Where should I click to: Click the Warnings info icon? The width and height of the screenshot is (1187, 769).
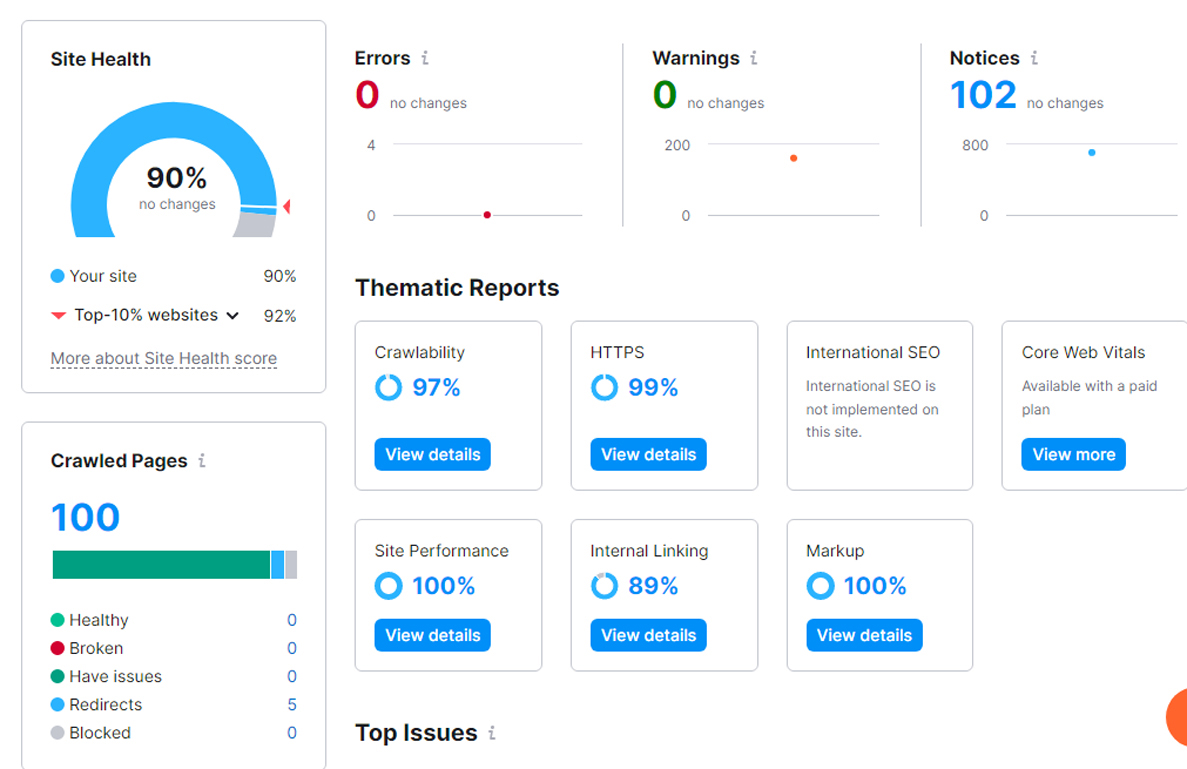753,58
